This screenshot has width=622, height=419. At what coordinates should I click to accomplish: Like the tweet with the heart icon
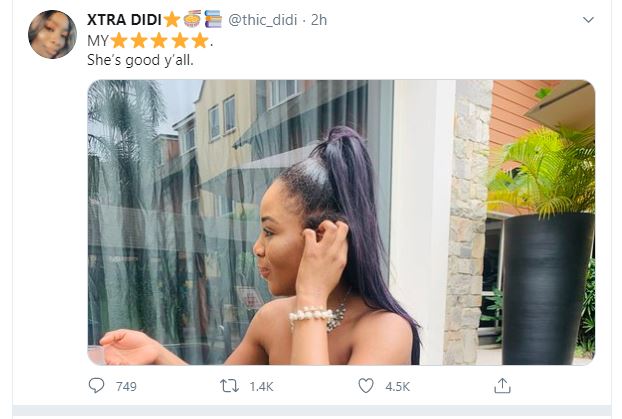tap(366, 385)
